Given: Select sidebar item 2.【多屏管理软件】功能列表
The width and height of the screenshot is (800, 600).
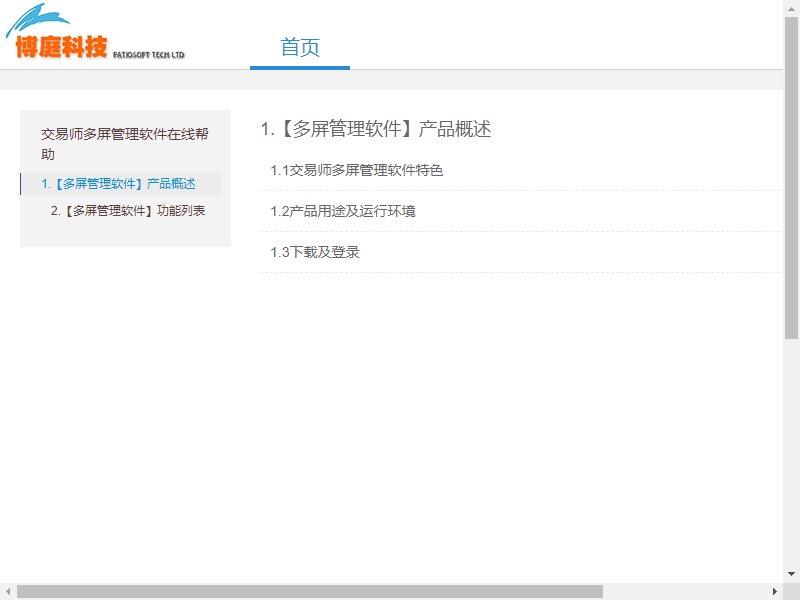Looking at the screenshot, I should click(128, 211).
